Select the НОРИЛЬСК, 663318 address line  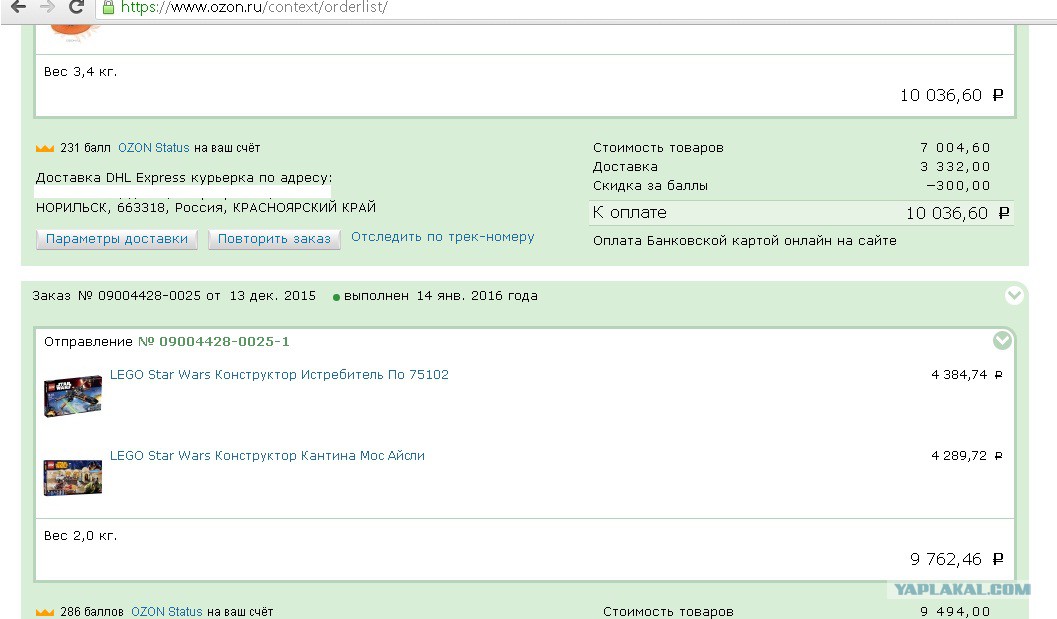(x=206, y=208)
